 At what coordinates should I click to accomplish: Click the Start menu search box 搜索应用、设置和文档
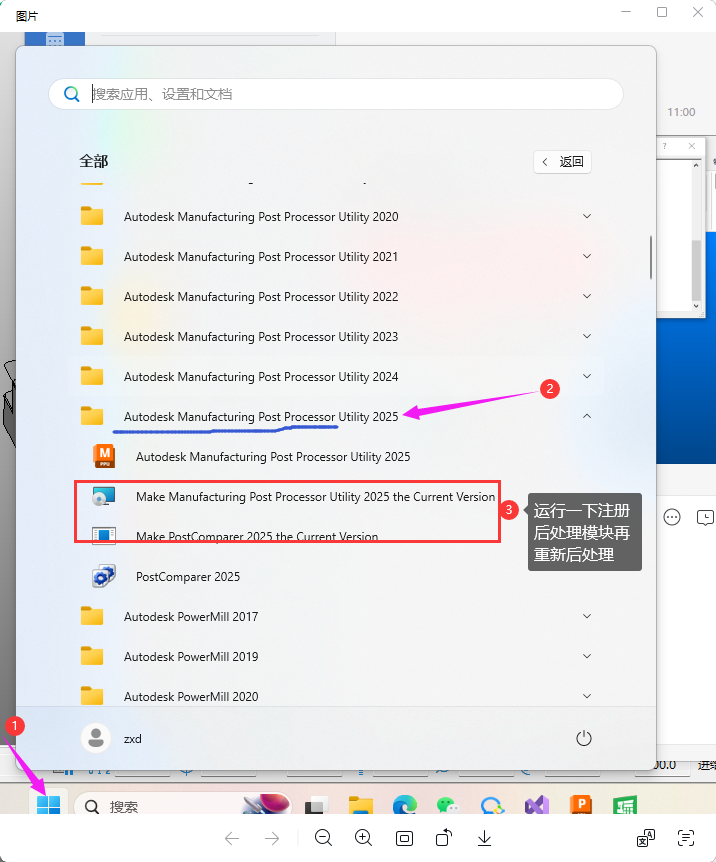click(335, 94)
